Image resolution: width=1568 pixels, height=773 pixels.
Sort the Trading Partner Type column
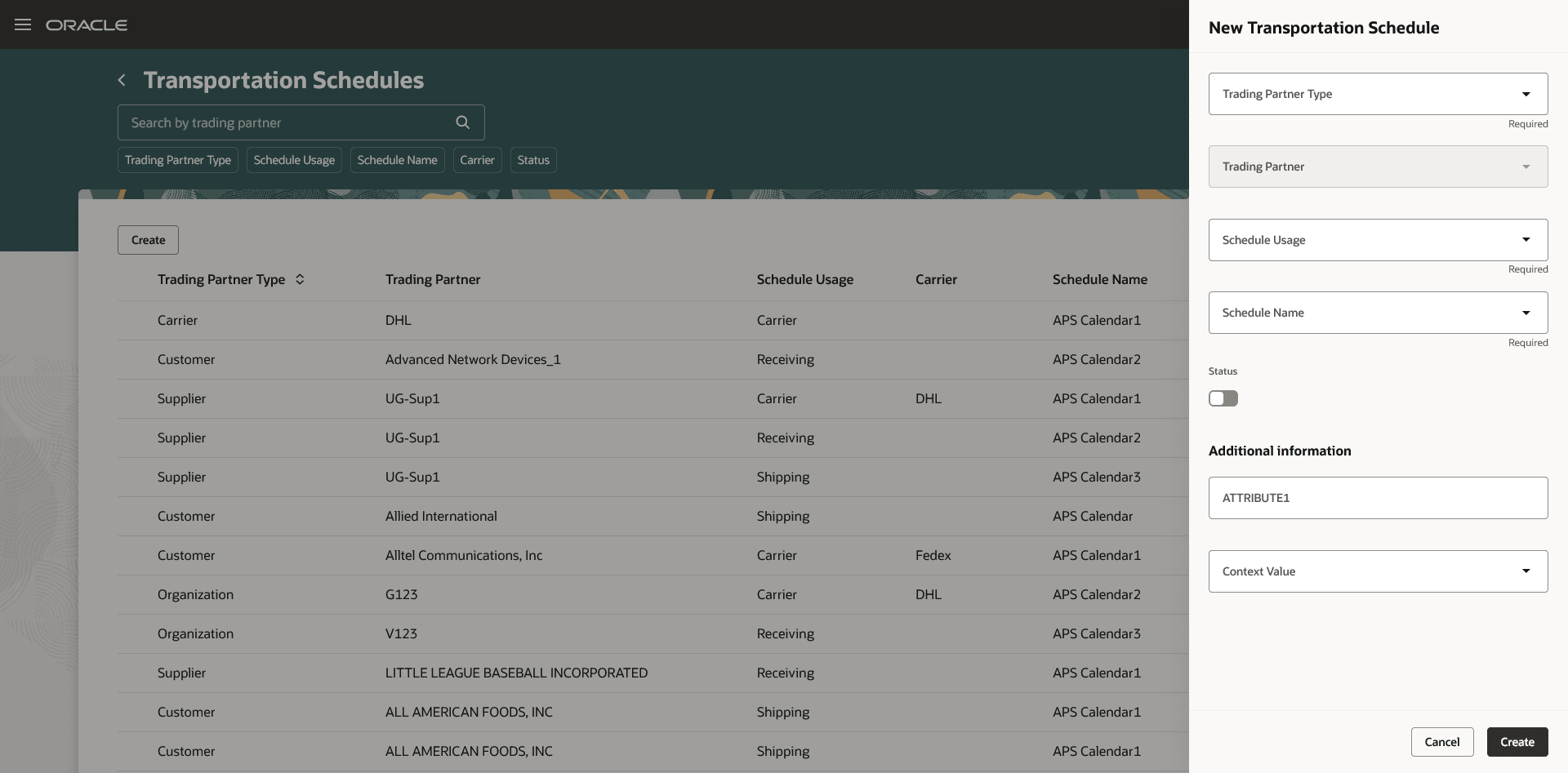click(300, 279)
